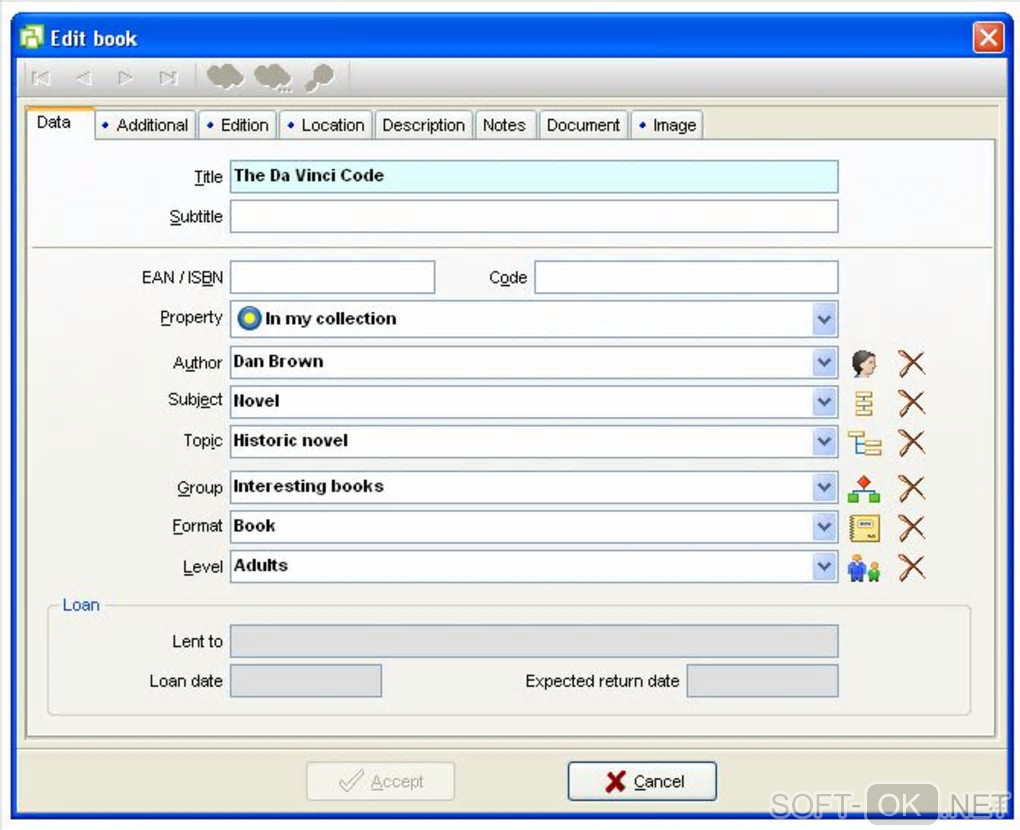Switch to the Notes tab
Image resolution: width=1020 pixels, height=830 pixels.
pyautogui.click(x=504, y=125)
